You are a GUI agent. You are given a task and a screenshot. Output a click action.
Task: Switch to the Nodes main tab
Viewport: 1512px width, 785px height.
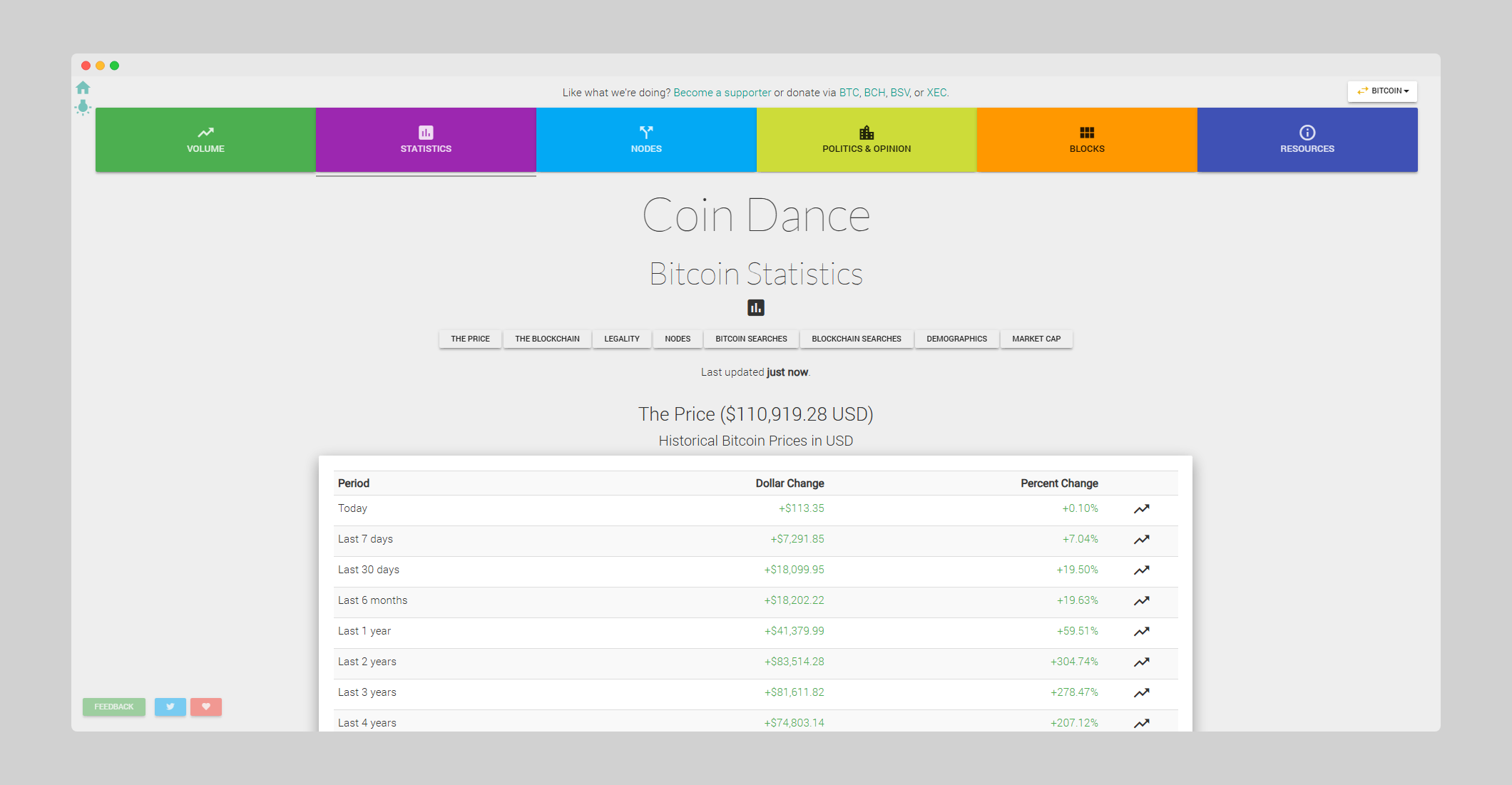coord(646,140)
